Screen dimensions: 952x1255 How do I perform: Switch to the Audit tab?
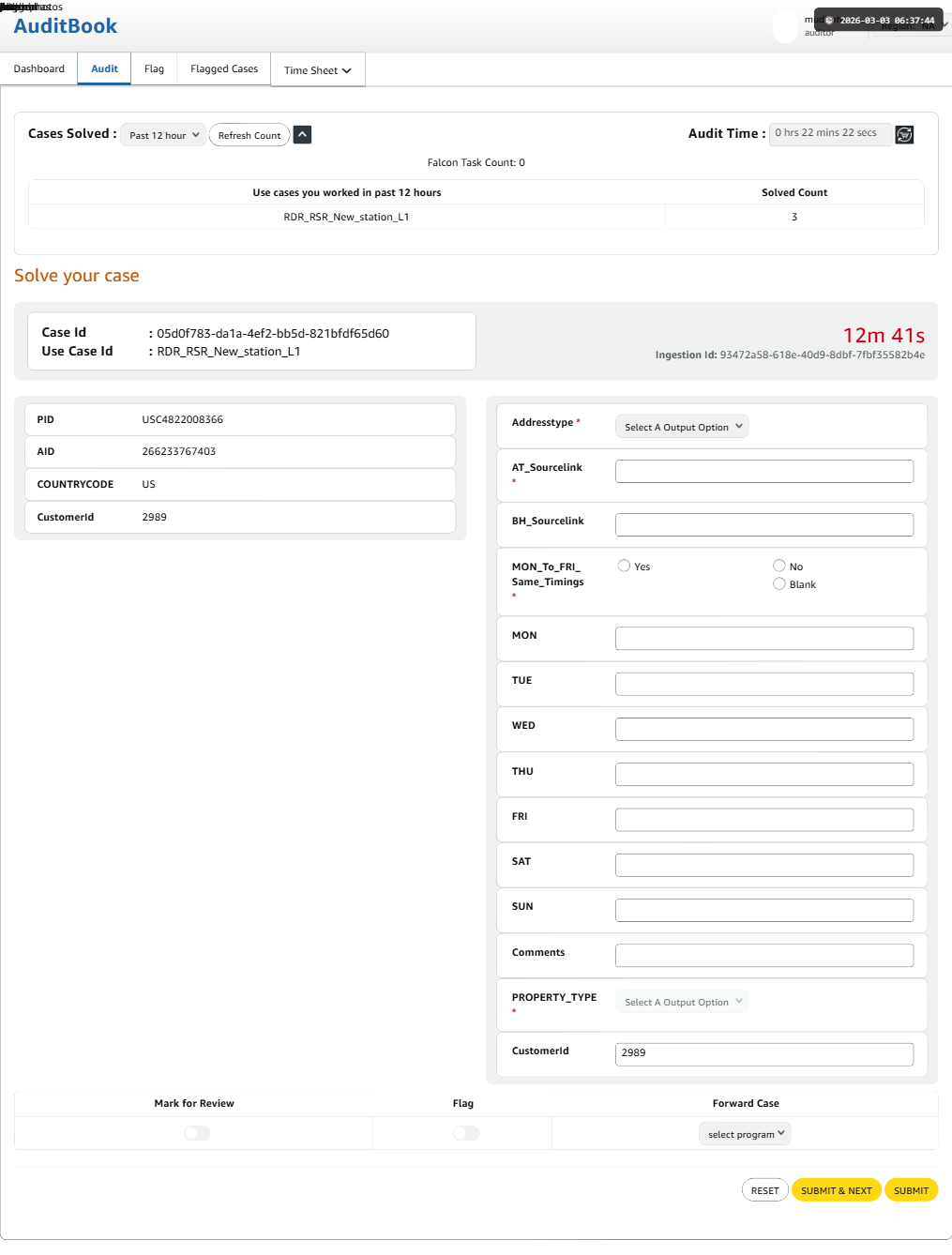point(104,68)
